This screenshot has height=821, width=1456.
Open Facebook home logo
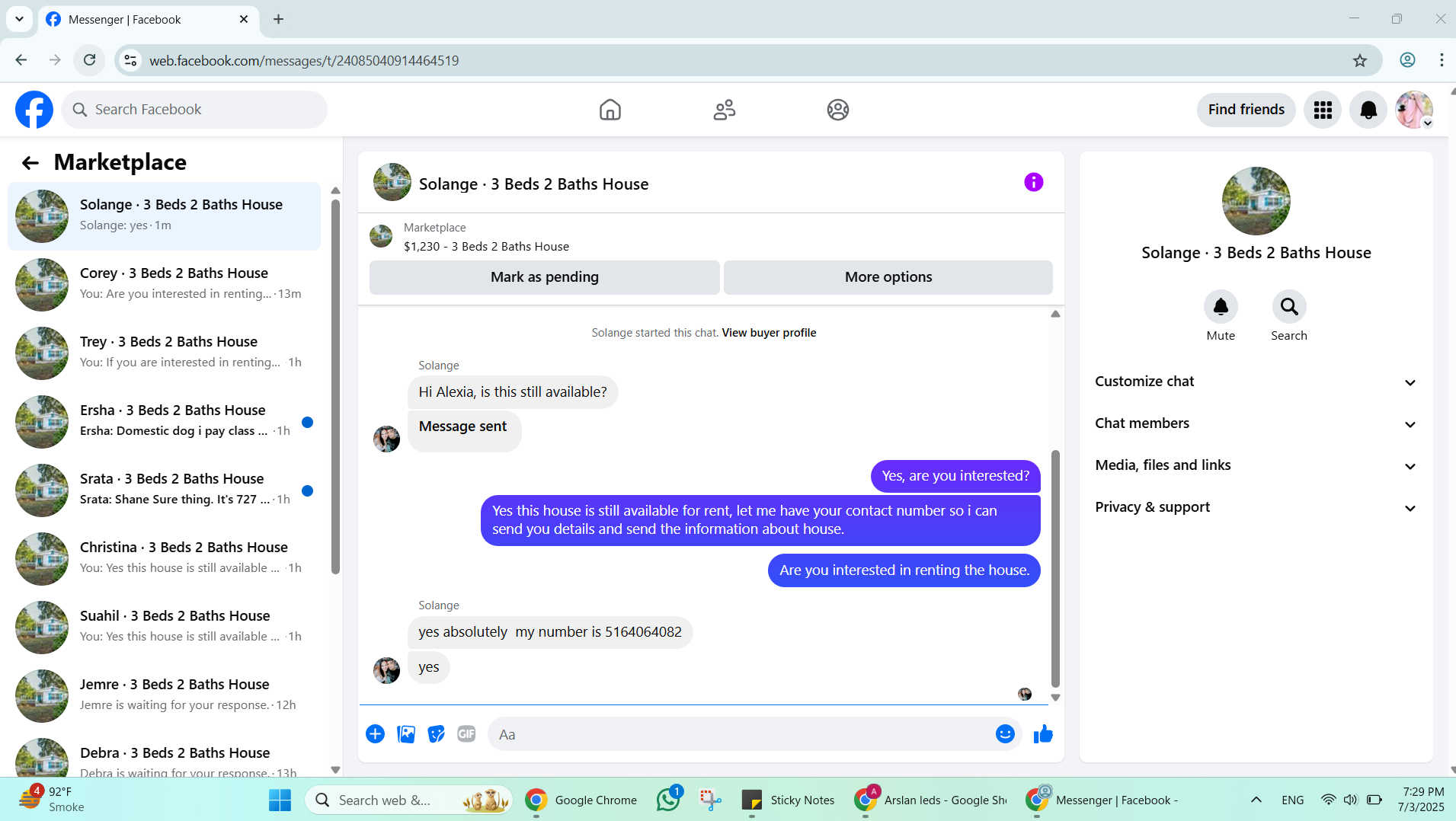(34, 110)
